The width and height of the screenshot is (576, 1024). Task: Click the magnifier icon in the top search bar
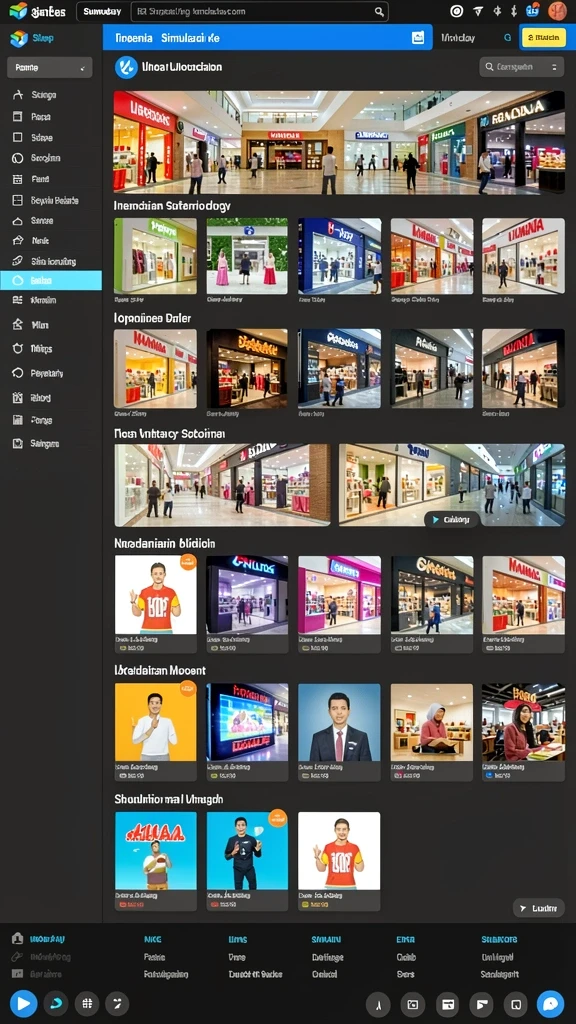click(379, 11)
